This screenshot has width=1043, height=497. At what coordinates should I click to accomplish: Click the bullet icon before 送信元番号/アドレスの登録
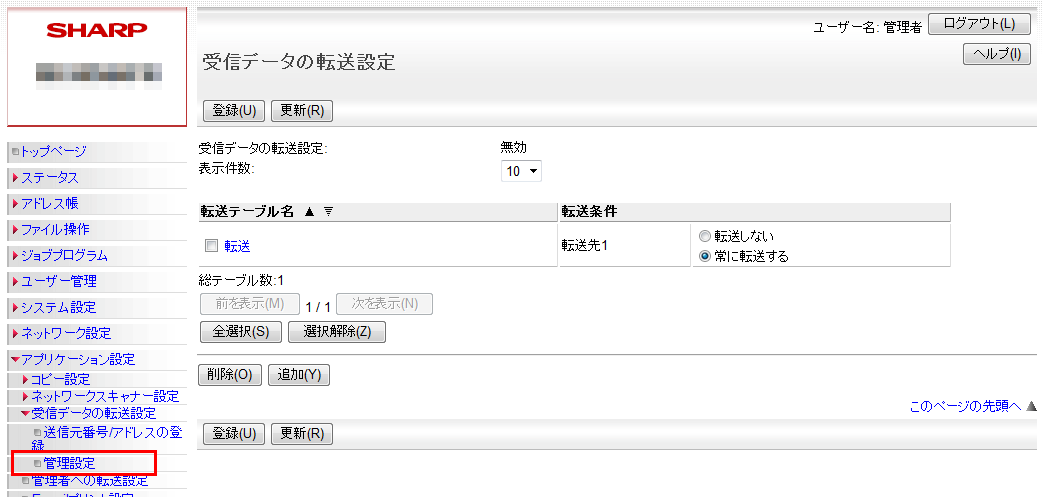pos(38,433)
